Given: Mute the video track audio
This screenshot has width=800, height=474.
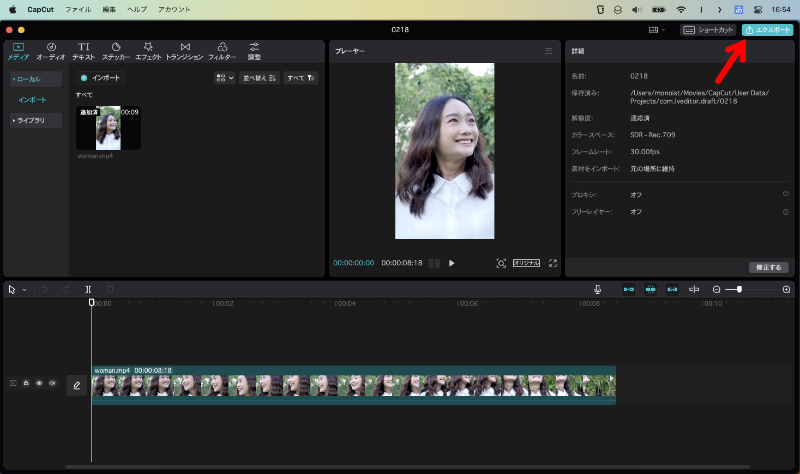Looking at the screenshot, I should [52, 383].
